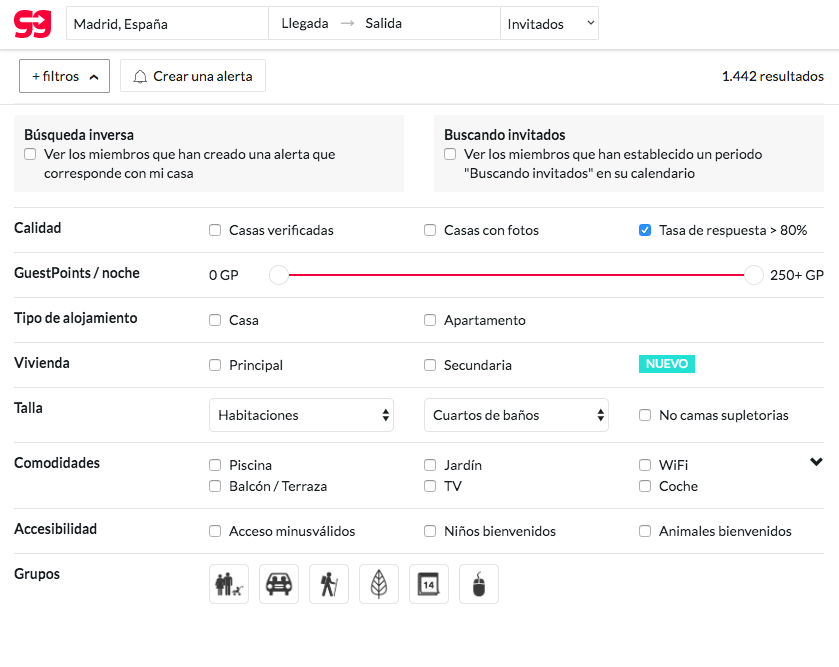The width and height of the screenshot is (839, 667).
Task: Enable the Casas verificadas checkbox
Action: click(214, 230)
